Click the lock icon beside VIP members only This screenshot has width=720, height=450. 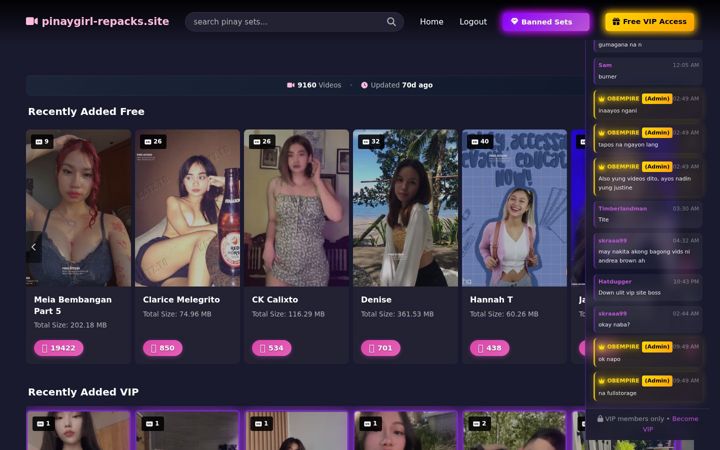600,418
